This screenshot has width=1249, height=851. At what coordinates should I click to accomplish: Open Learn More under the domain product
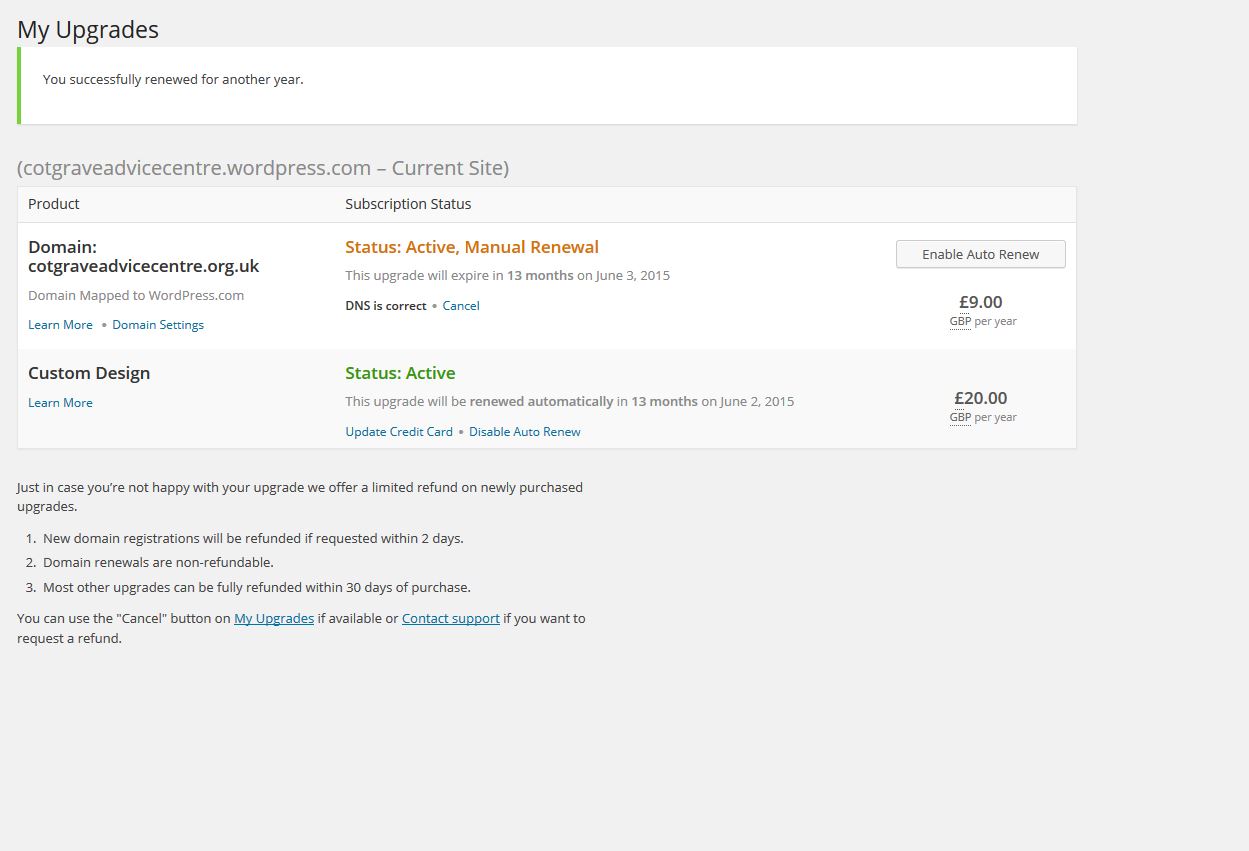tap(60, 325)
